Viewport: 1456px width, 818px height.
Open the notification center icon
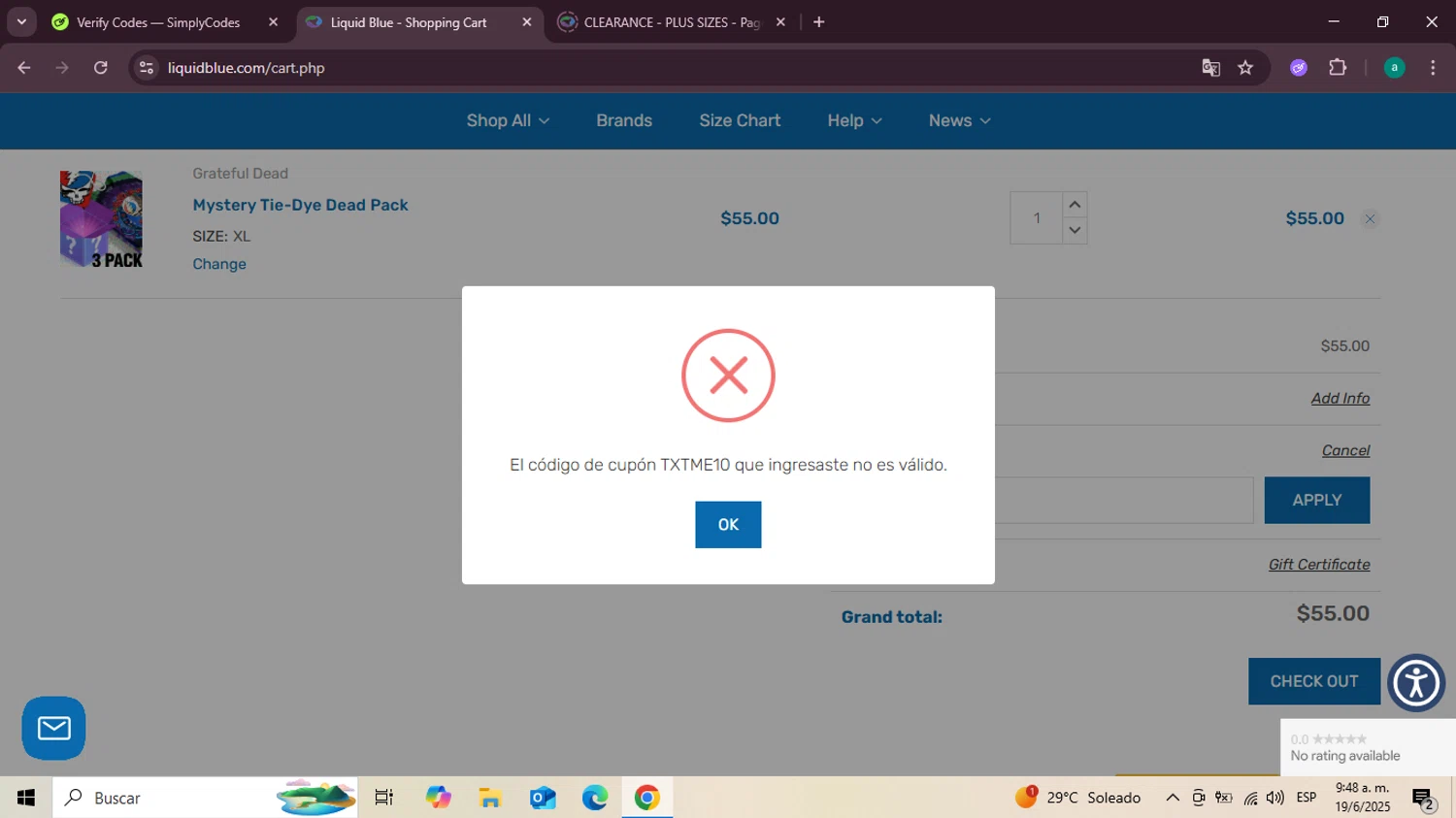(1424, 799)
